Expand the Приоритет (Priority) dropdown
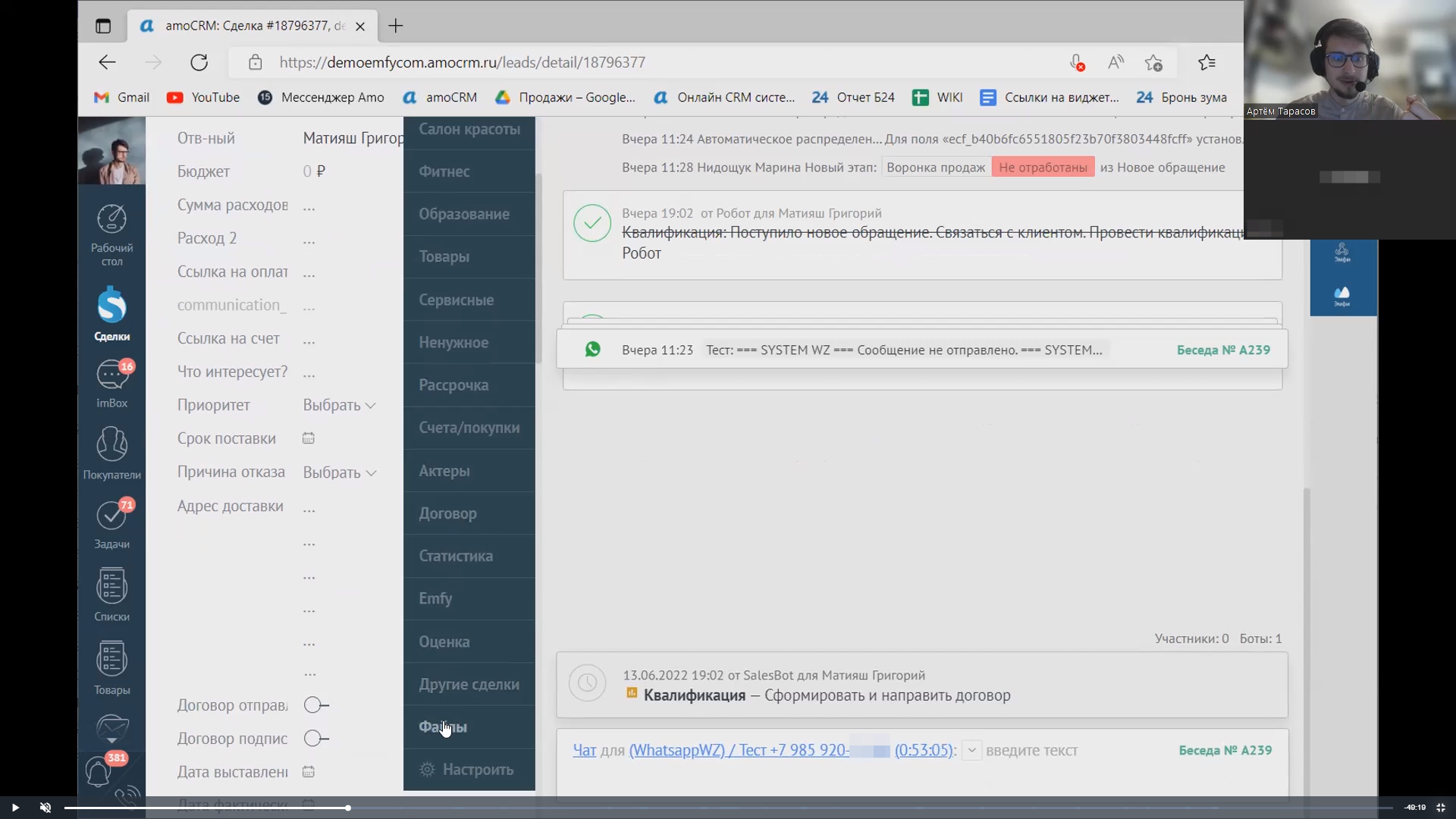The width and height of the screenshot is (1456, 819). point(339,405)
